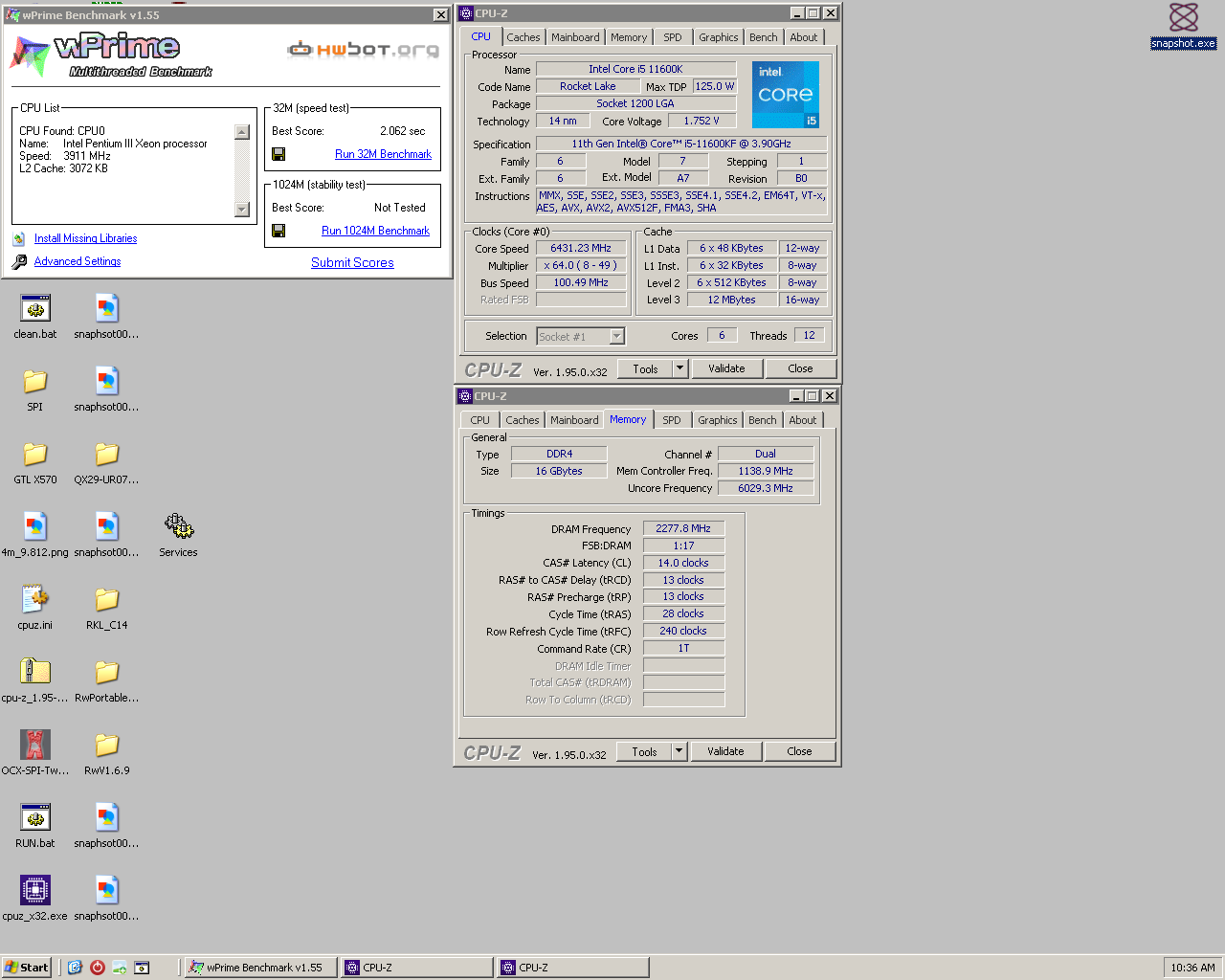Open Mainboard tab in upper CPU-Z window
The width and height of the screenshot is (1225, 980).
coord(575,37)
